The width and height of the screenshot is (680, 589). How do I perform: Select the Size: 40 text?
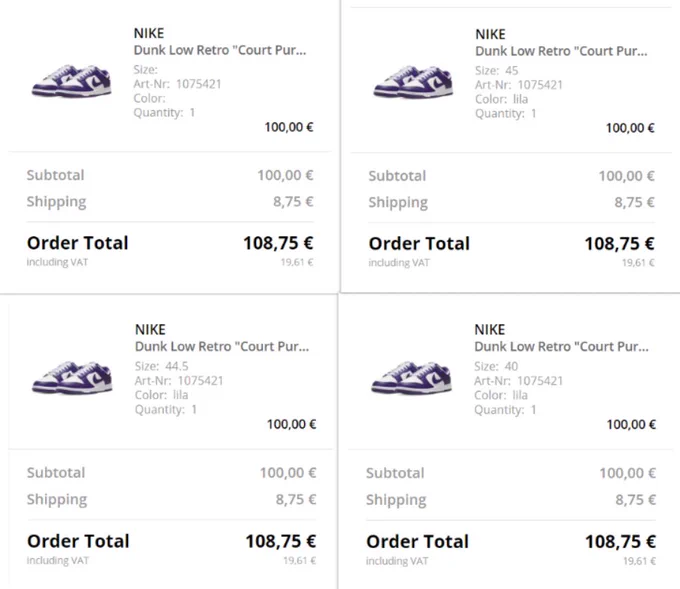coord(496,366)
